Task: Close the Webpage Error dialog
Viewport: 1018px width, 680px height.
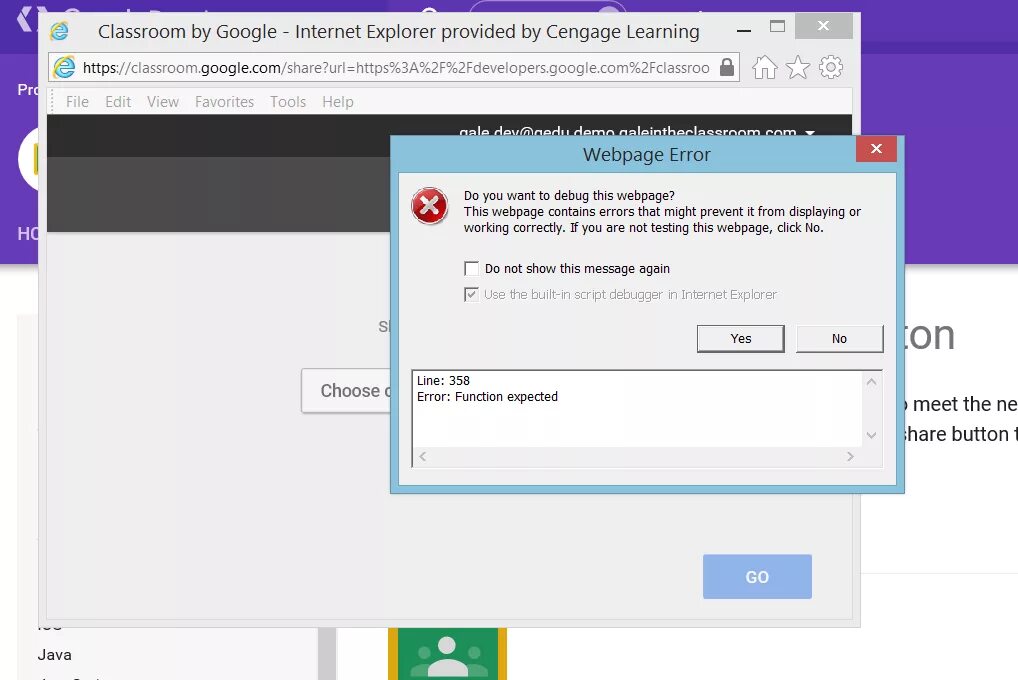Action: click(x=876, y=149)
